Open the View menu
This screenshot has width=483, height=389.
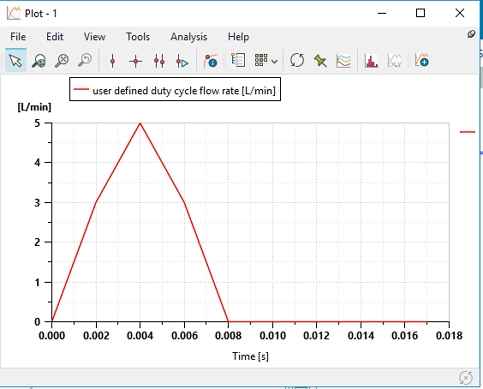95,36
